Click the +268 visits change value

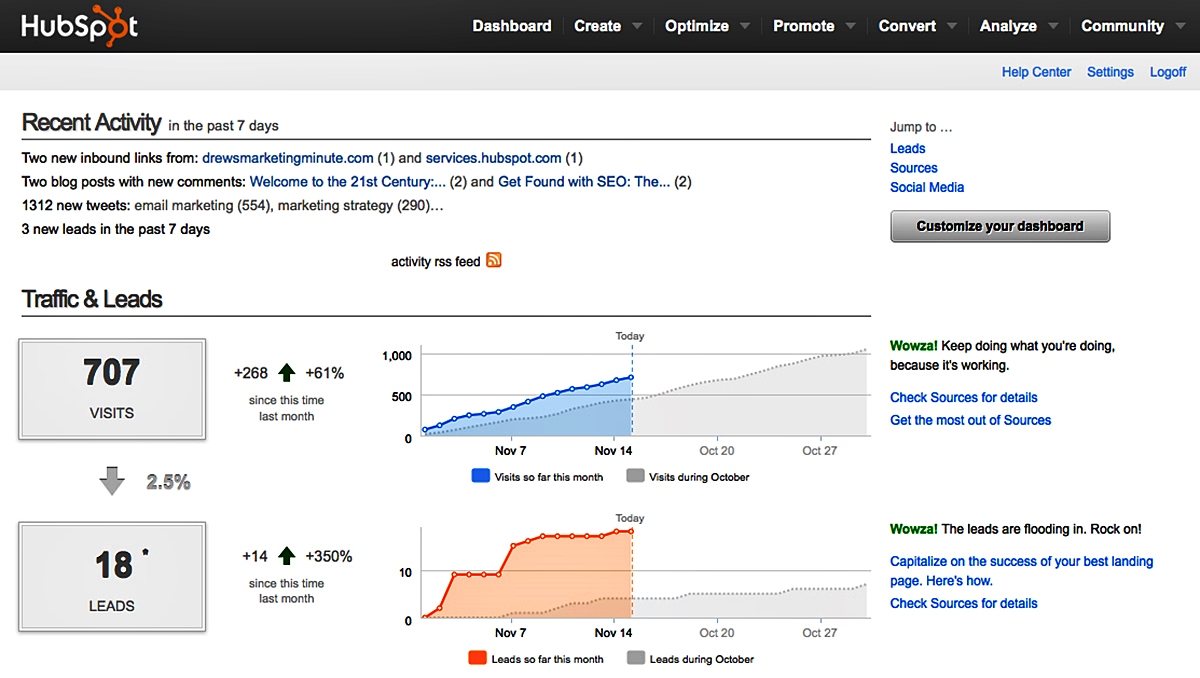coord(251,373)
